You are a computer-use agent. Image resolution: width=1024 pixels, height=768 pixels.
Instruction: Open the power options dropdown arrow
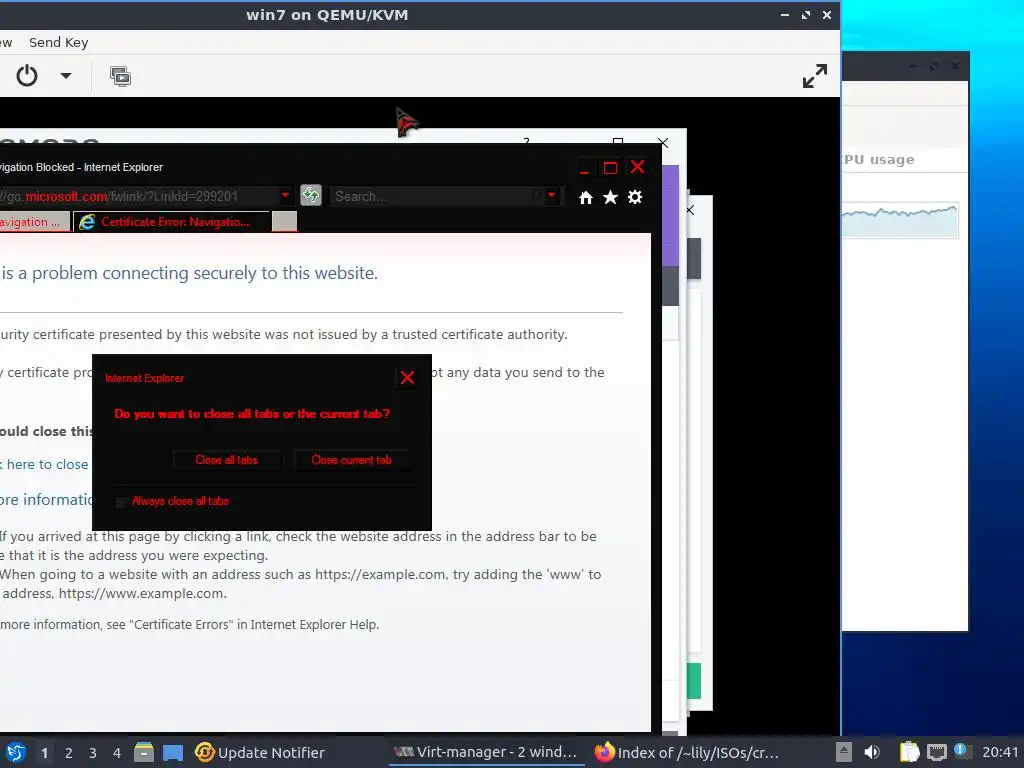pos(66,76)
